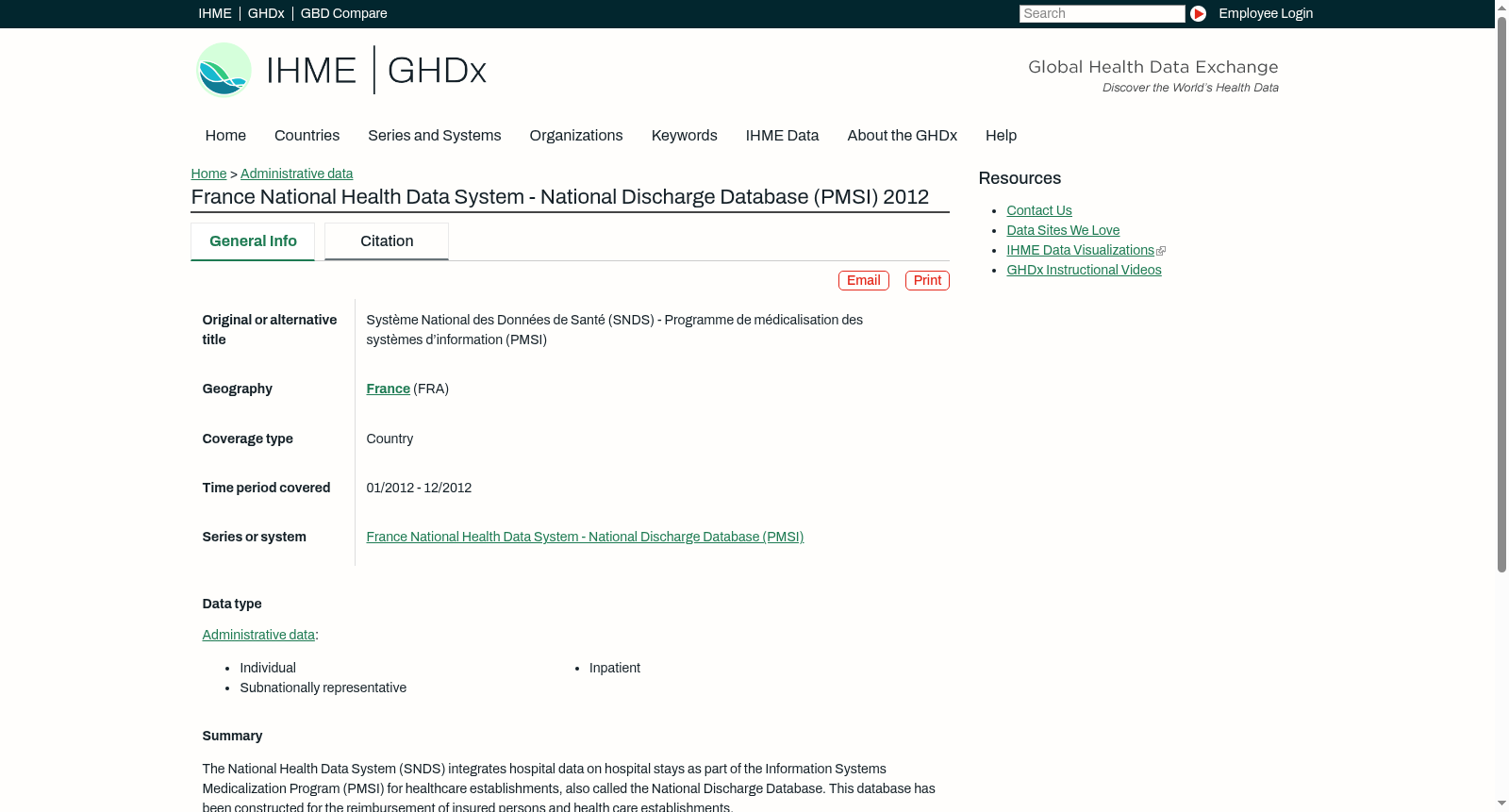
Task: Click the coverage type value 'Country'
Action: 390,439
